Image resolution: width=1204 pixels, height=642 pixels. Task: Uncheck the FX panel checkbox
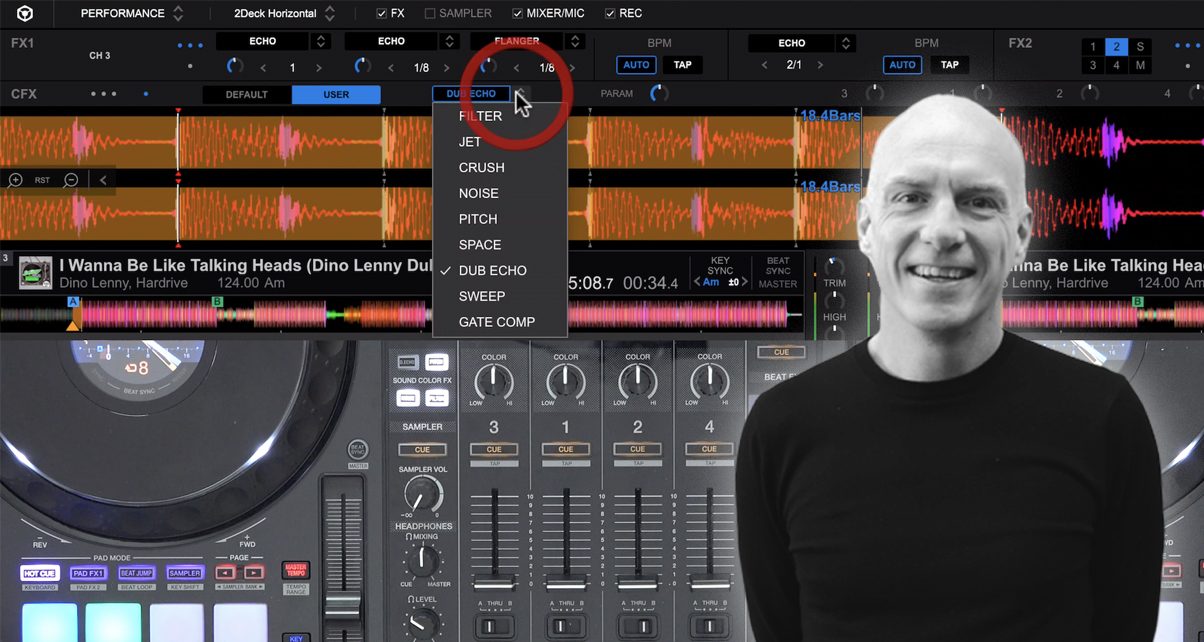coord(382,14)
